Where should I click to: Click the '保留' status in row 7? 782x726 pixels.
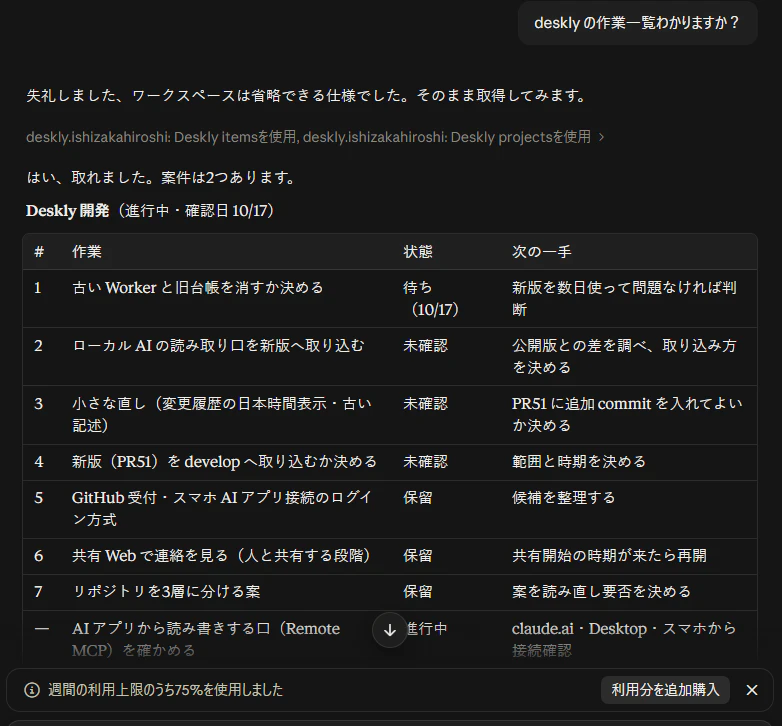tap(418, 592)
